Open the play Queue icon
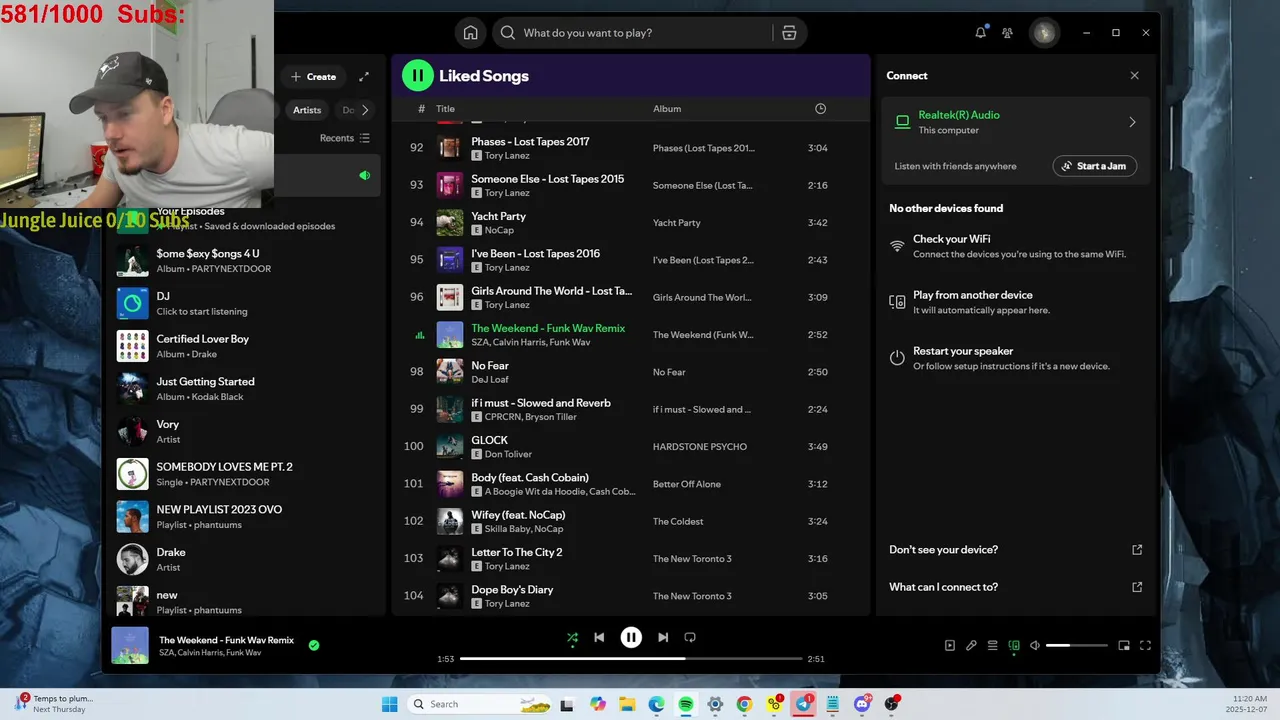1280x720 pixels. 992,646
